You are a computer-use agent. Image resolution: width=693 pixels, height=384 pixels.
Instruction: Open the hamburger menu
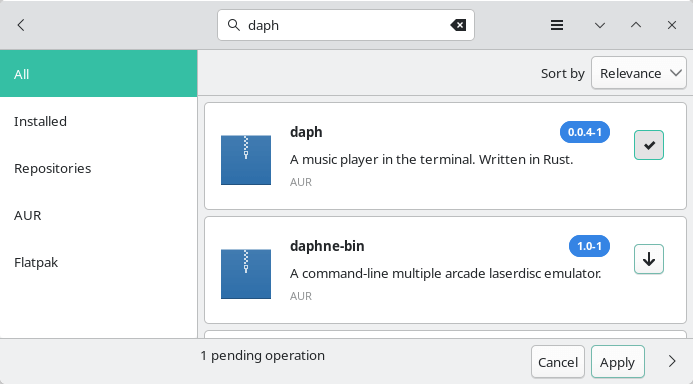tap(557, 25)
